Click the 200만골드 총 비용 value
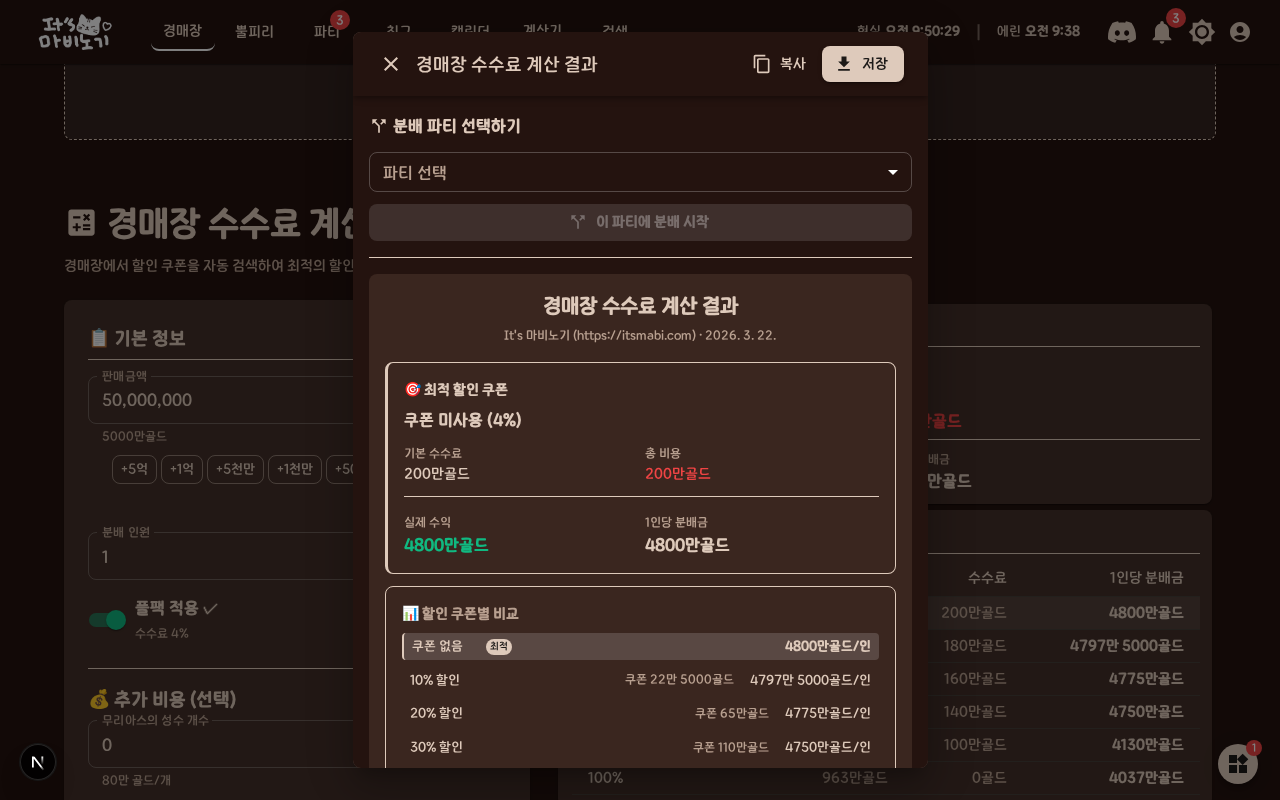The image size is (1280, 800). click(678, 473)
